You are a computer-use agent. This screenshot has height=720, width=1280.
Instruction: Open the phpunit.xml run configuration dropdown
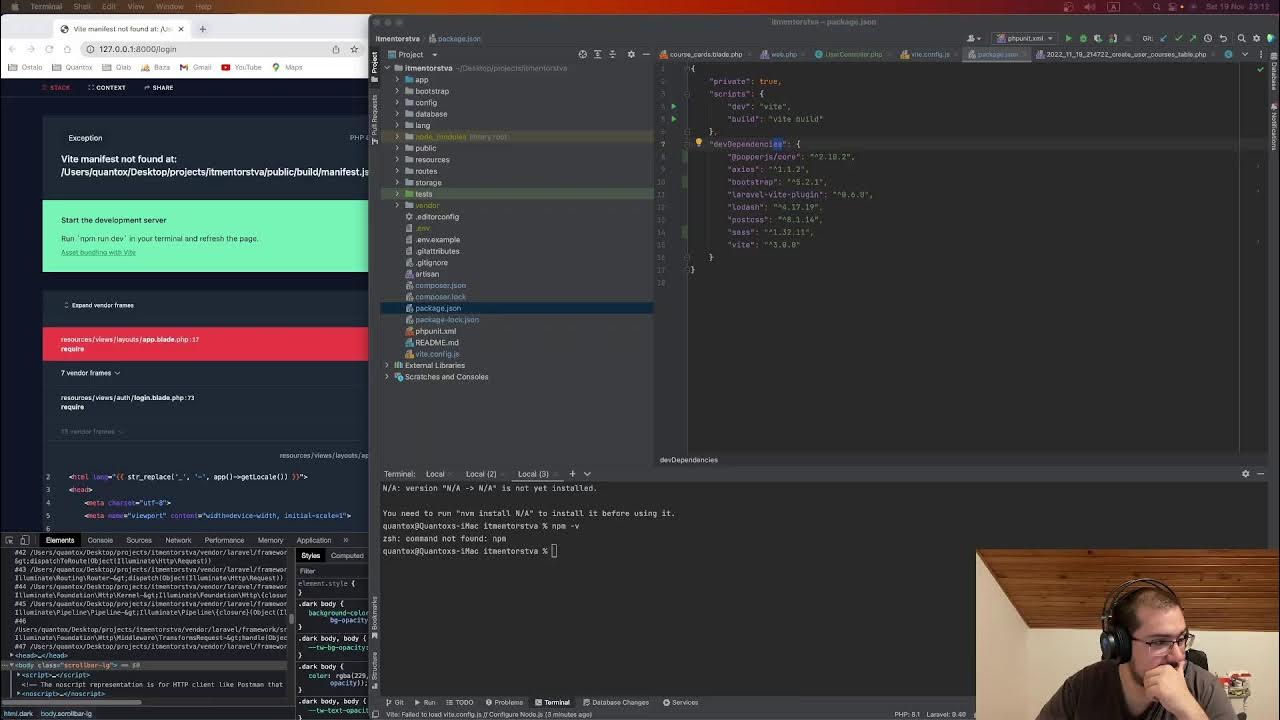[1023, 38]
